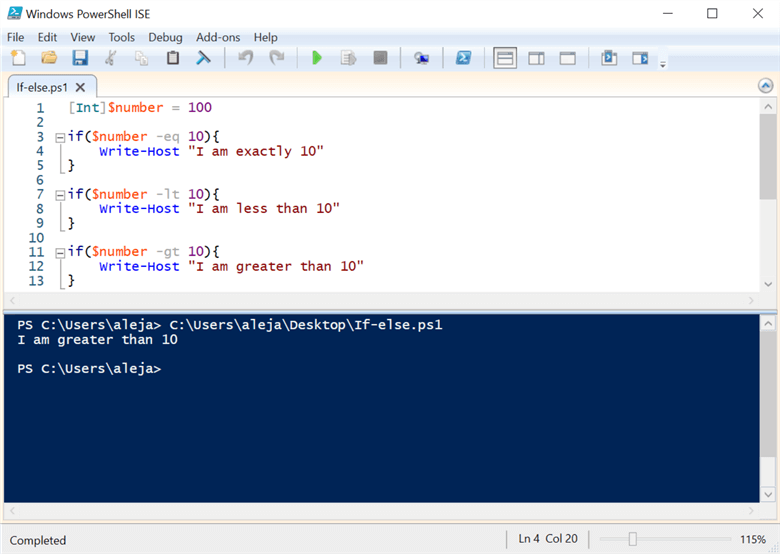This screenshot has width=780, height=554.
Task: Click the -eq operator on line 3
Action: [x=168, y=137]
